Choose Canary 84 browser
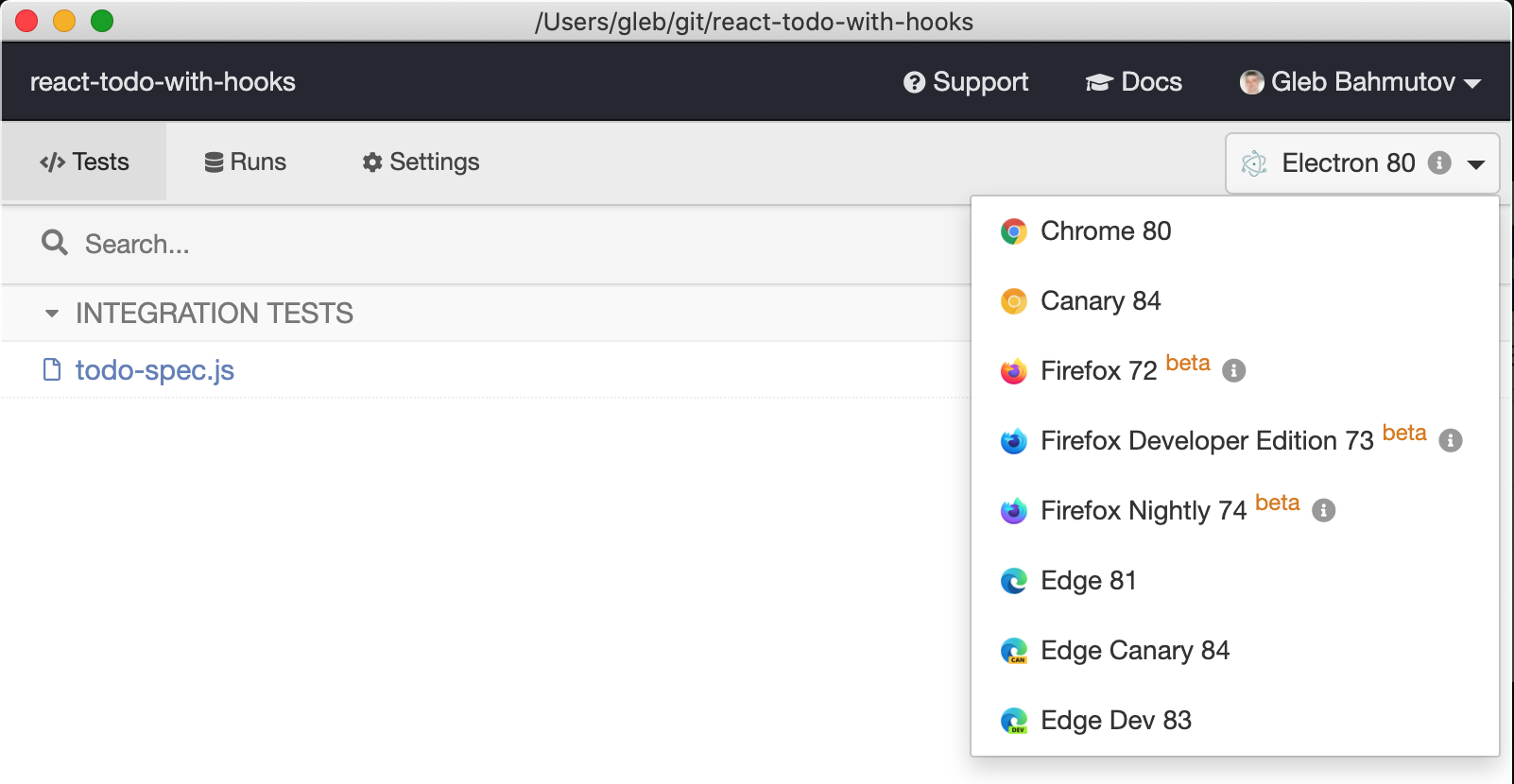1514x784 pixels. (x=1234, y=301)
